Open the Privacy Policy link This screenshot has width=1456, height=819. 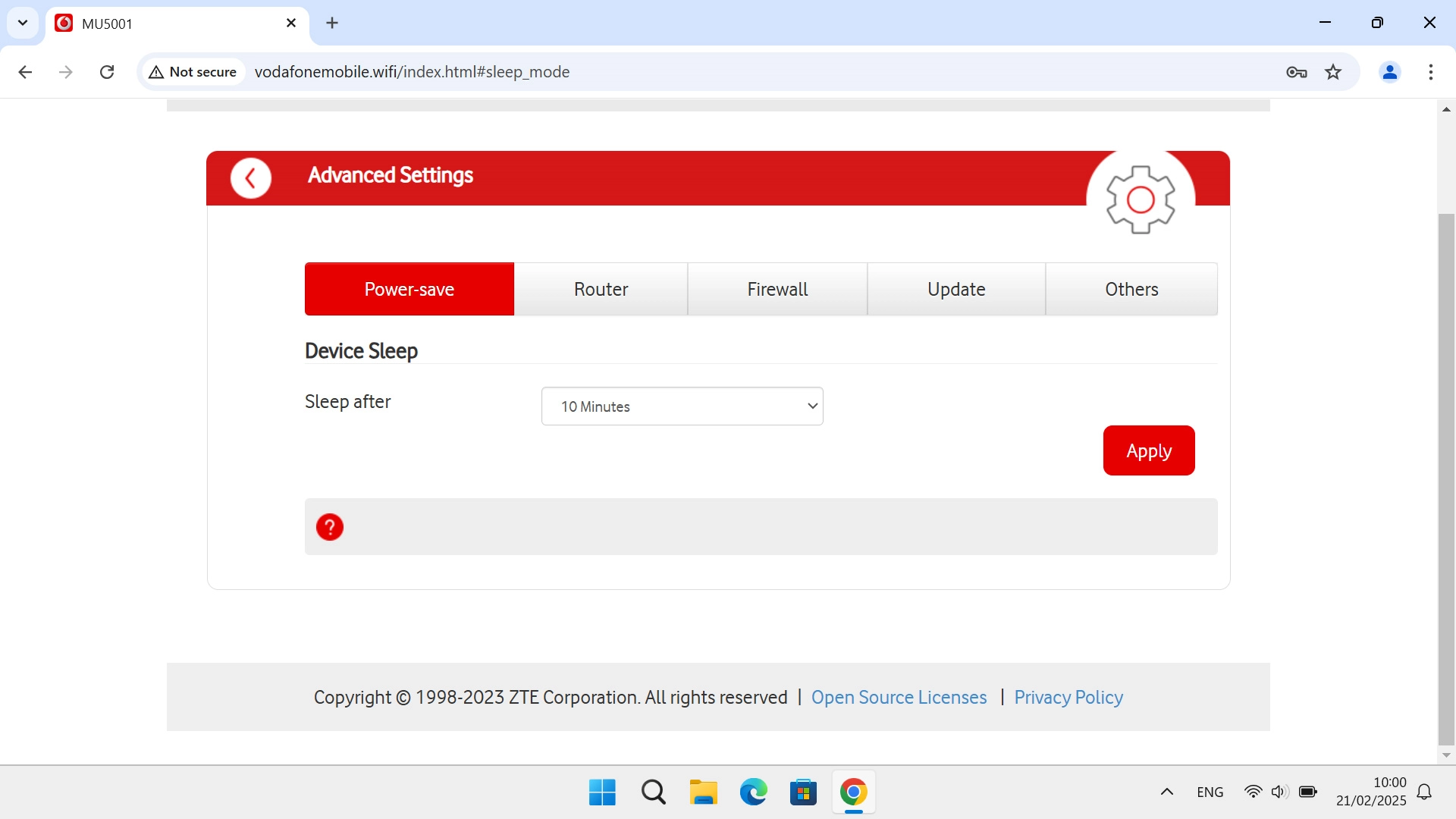pyautogui.click(x=1068, y=697)
